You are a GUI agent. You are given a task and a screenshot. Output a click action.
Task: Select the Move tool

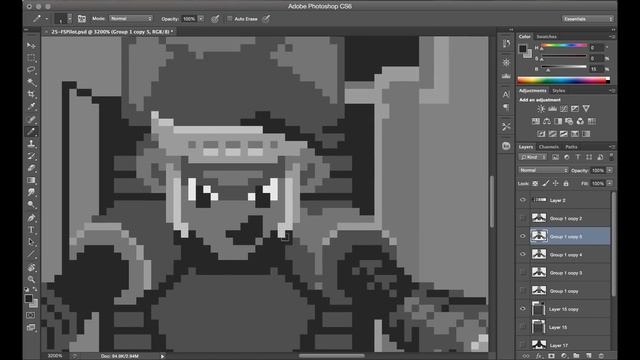tap(31, 45)
